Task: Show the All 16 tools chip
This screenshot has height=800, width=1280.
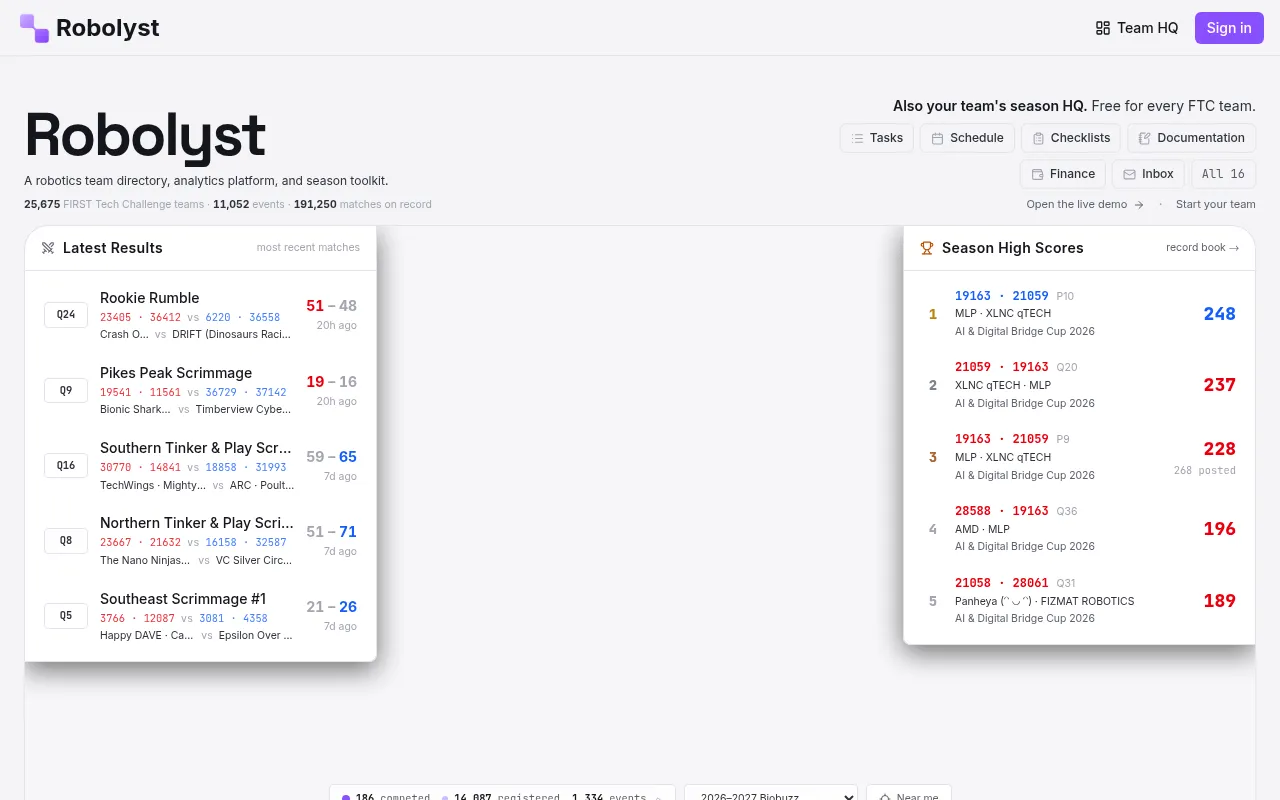Action: [x=1223, y=174]
